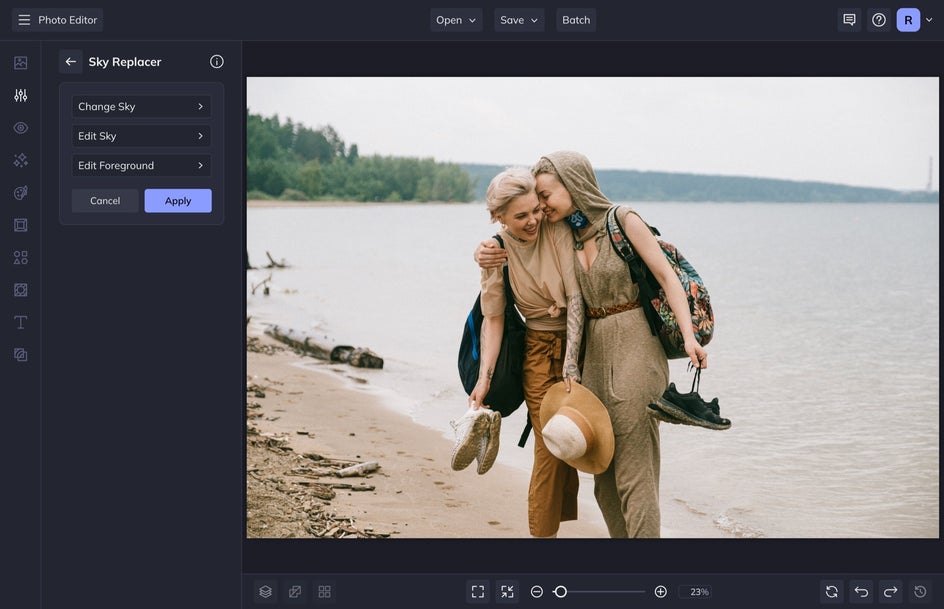Click the Redo arrow icon
This screenshot has width=944, height=609.
[890, 592]
